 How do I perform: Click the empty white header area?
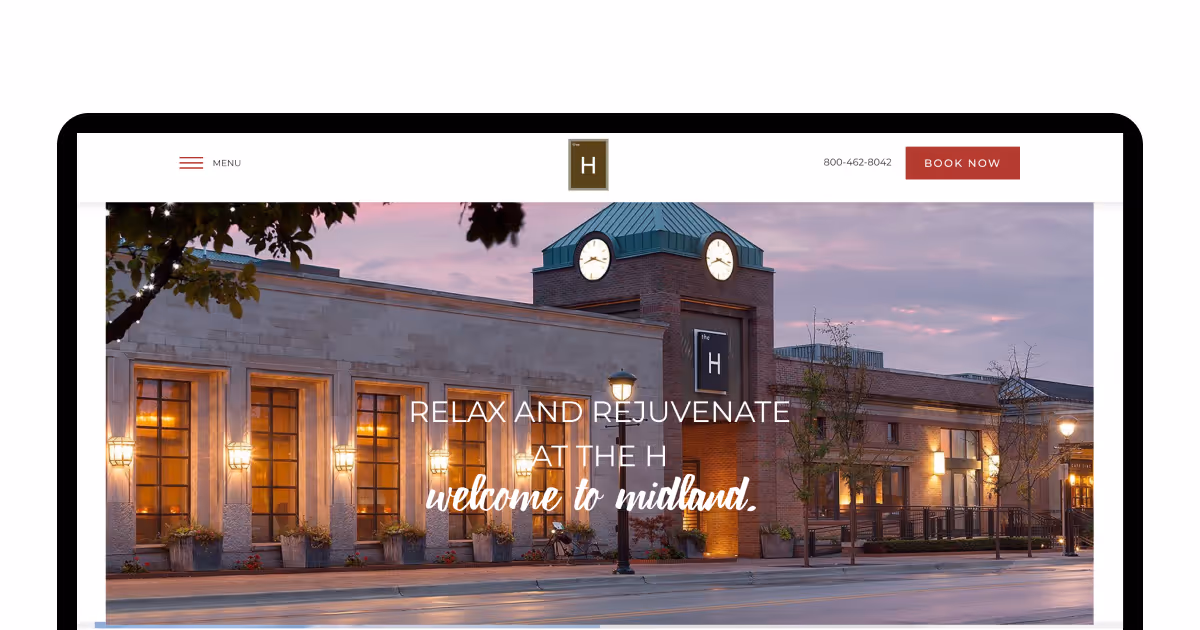coord(400,165)
